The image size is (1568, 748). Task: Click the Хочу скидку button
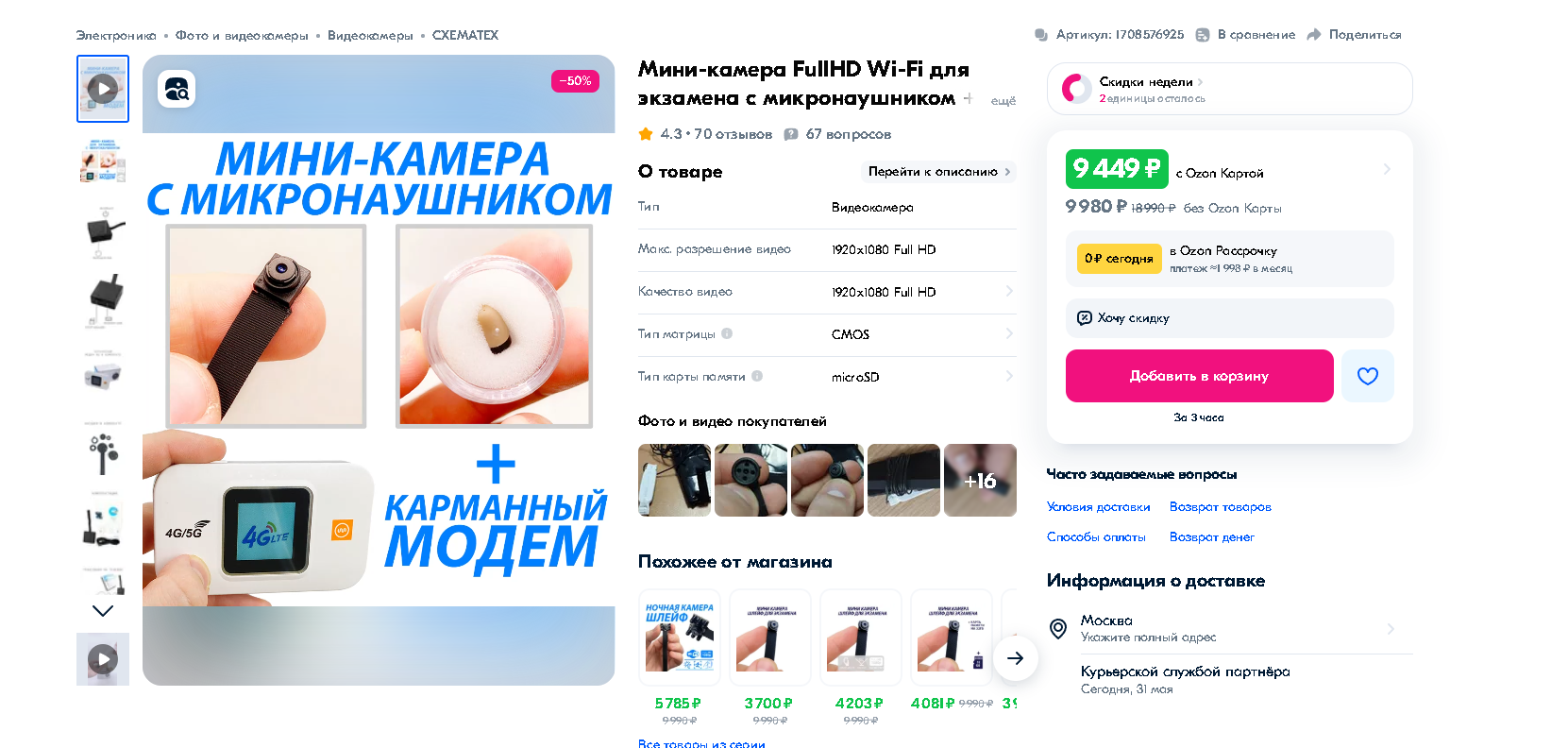(1229, 318)
